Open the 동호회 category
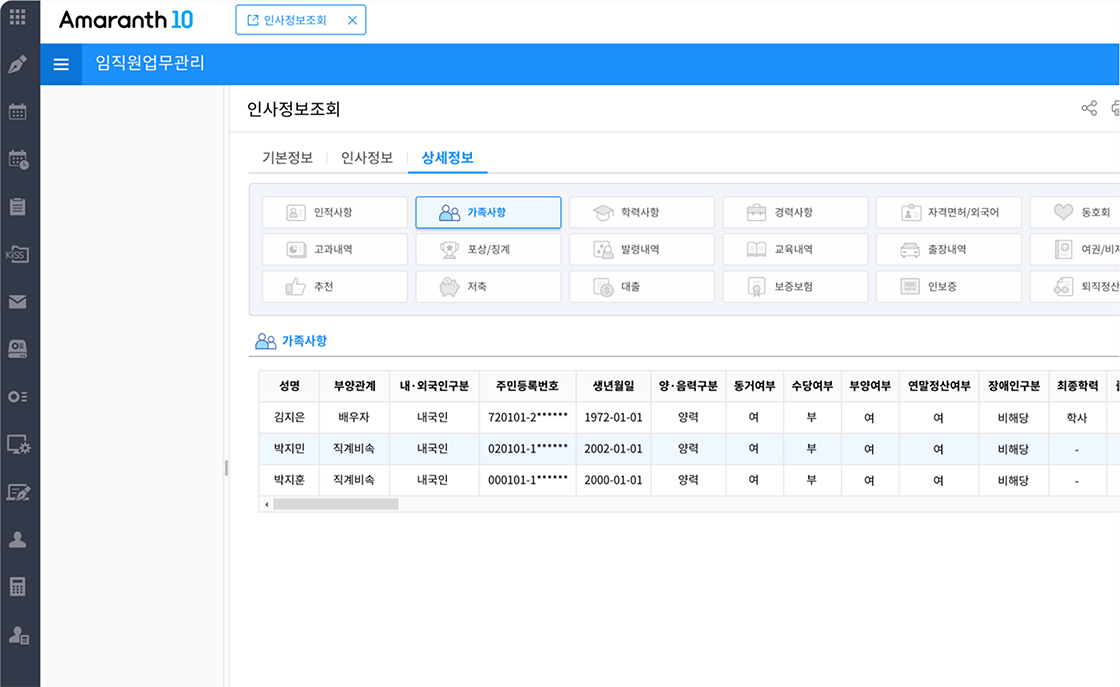The height and width of the screenshot is (687, 1120). pyautogui.click(x=1075, y=212)
